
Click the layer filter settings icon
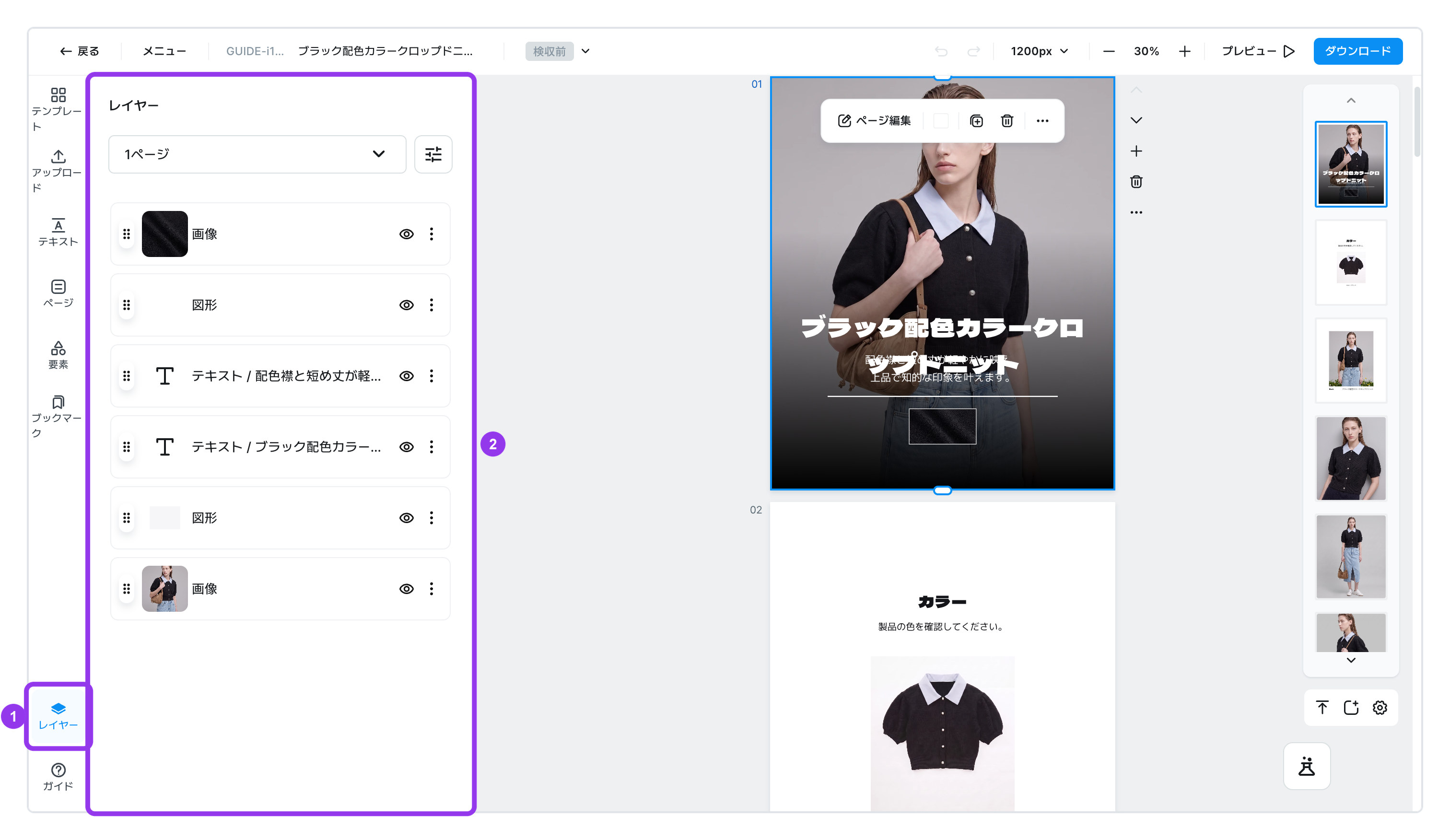(x=433, y=153)
